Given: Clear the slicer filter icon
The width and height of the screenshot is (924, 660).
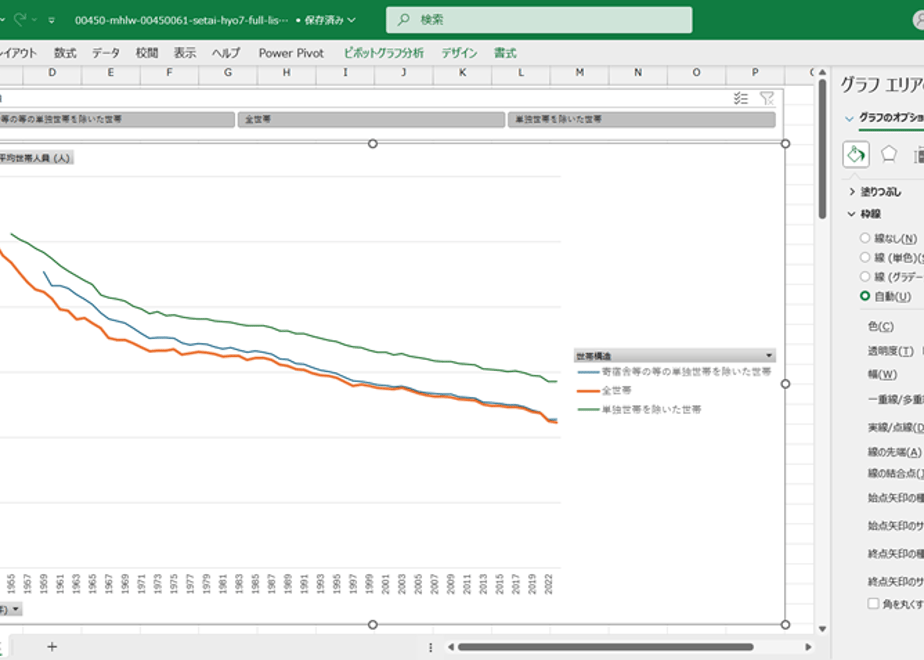Looking at the screenshot, I should 767,98.
